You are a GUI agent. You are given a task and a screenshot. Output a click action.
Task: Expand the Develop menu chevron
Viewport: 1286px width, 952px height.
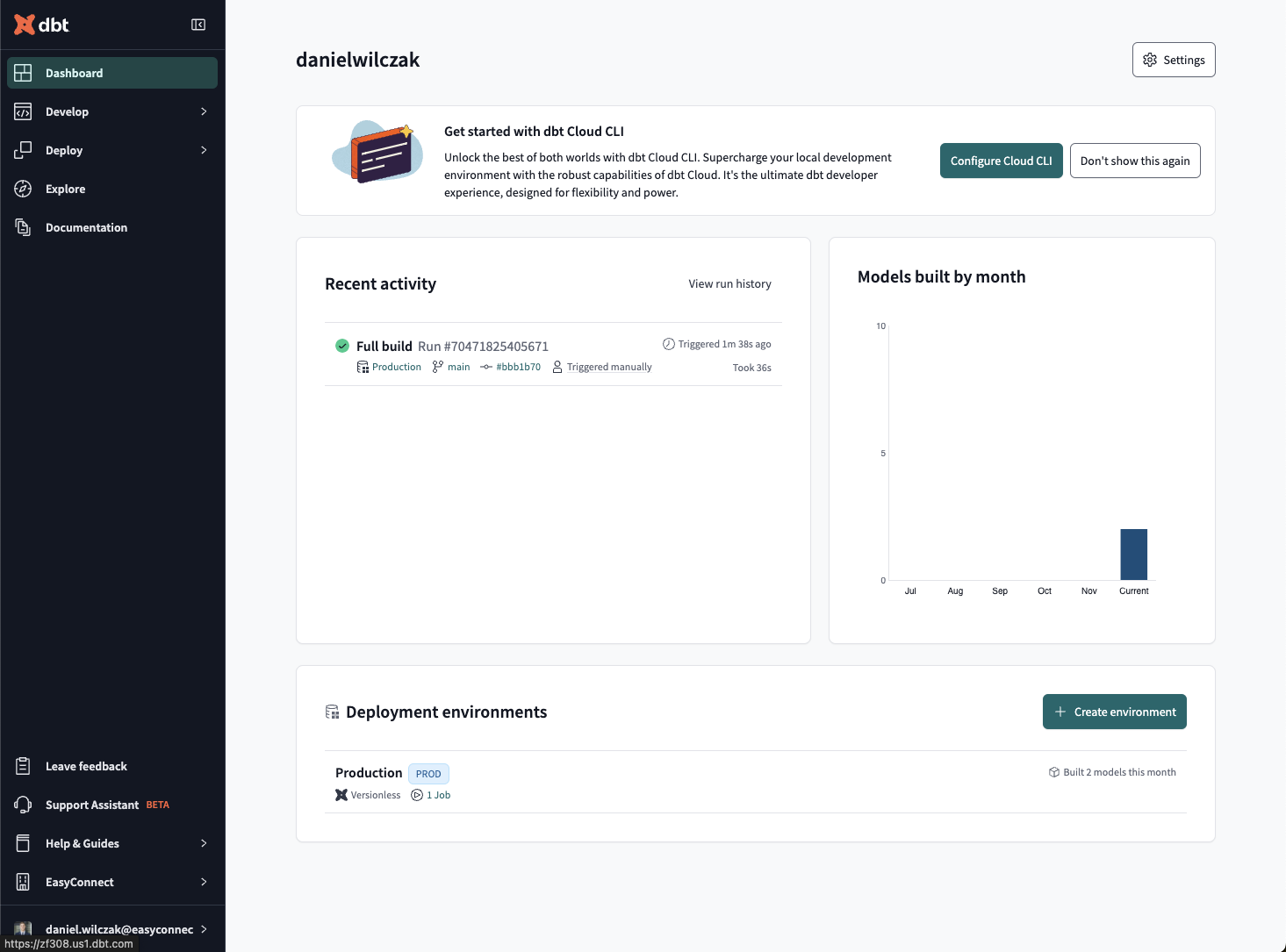coord(204,111)
